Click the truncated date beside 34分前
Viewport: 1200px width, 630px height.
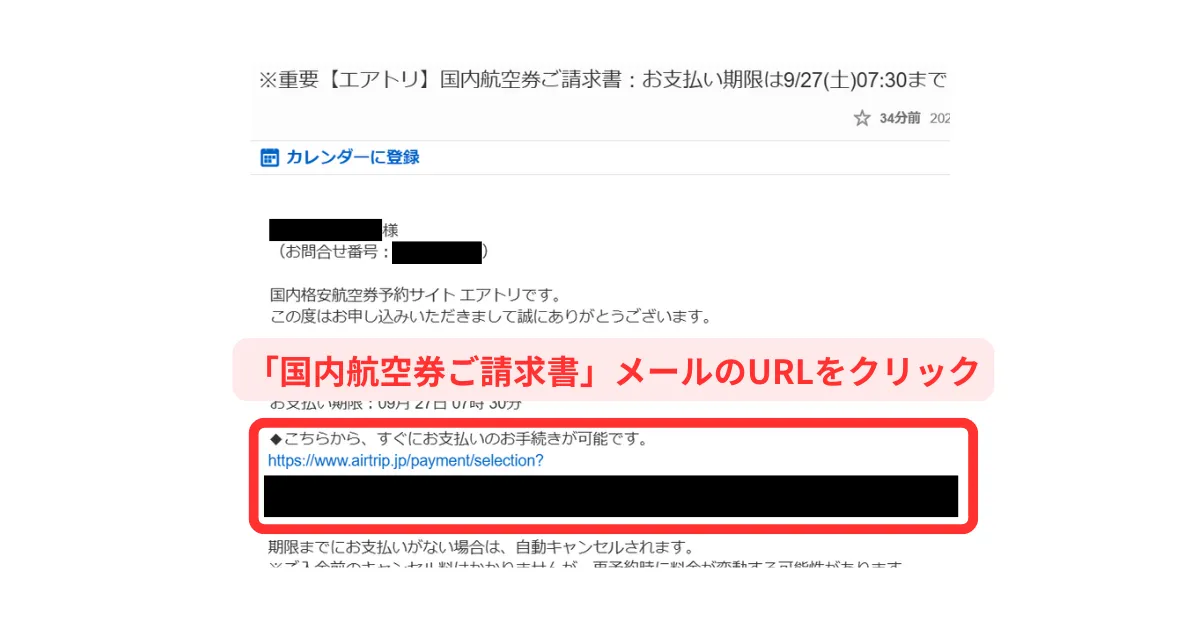click(939, 118)
